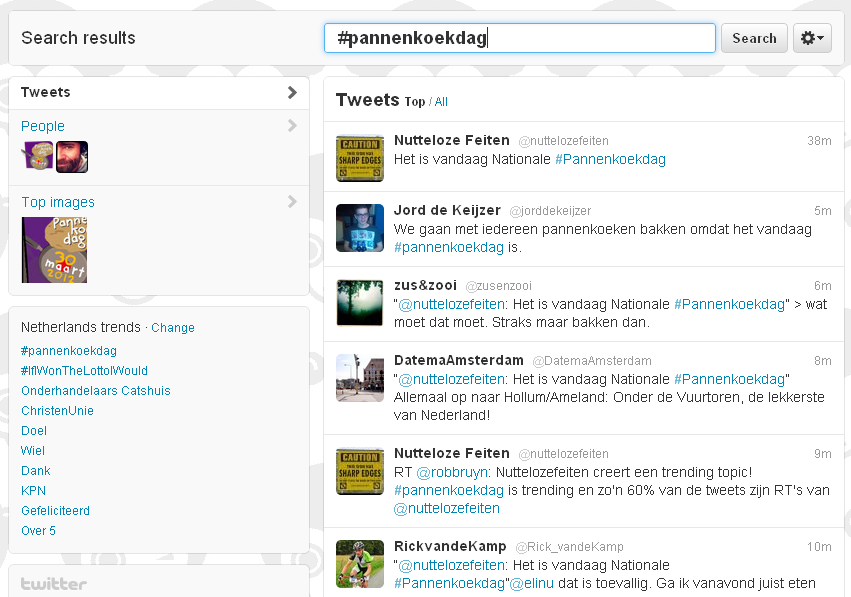The image size is (851, 597).
Task: Open the RickvandeKamp profile name
Action: click(450, 547)
